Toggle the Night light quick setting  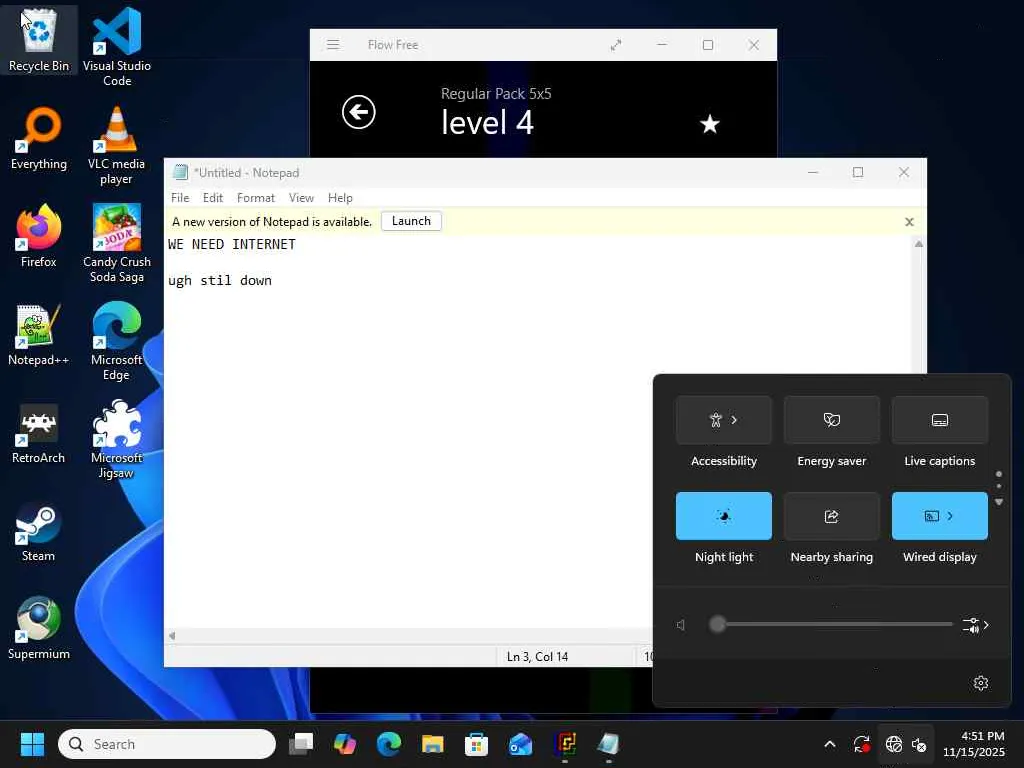coord(724,516)
